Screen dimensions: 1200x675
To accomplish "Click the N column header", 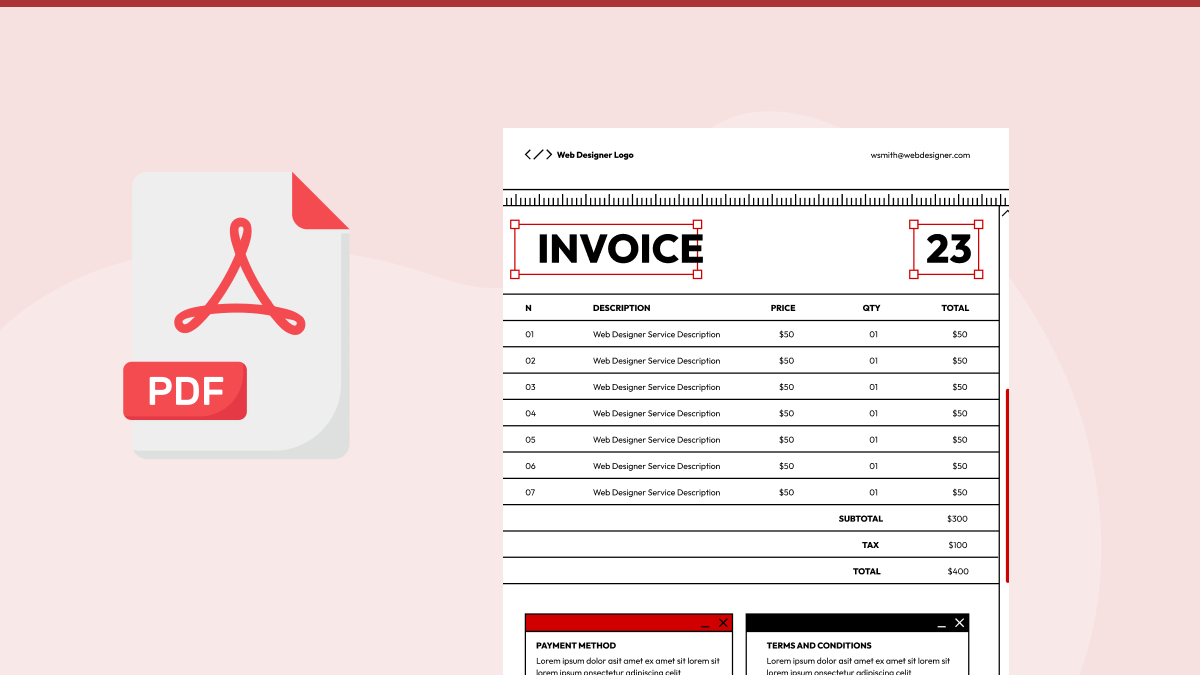I will tap(528, 308).
